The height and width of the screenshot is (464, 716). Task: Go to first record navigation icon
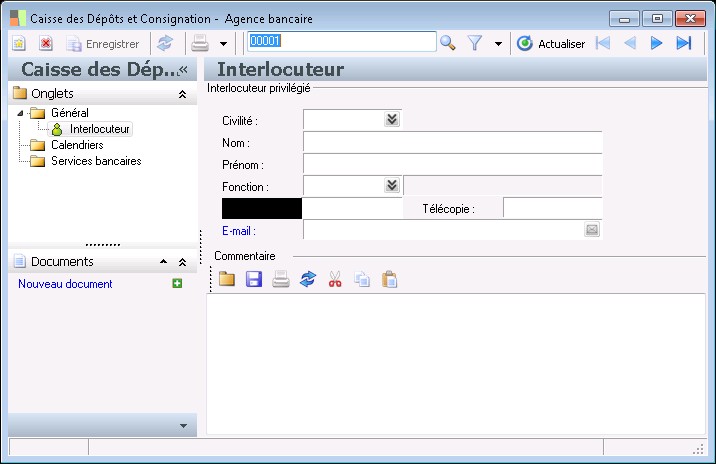[603, 43]
